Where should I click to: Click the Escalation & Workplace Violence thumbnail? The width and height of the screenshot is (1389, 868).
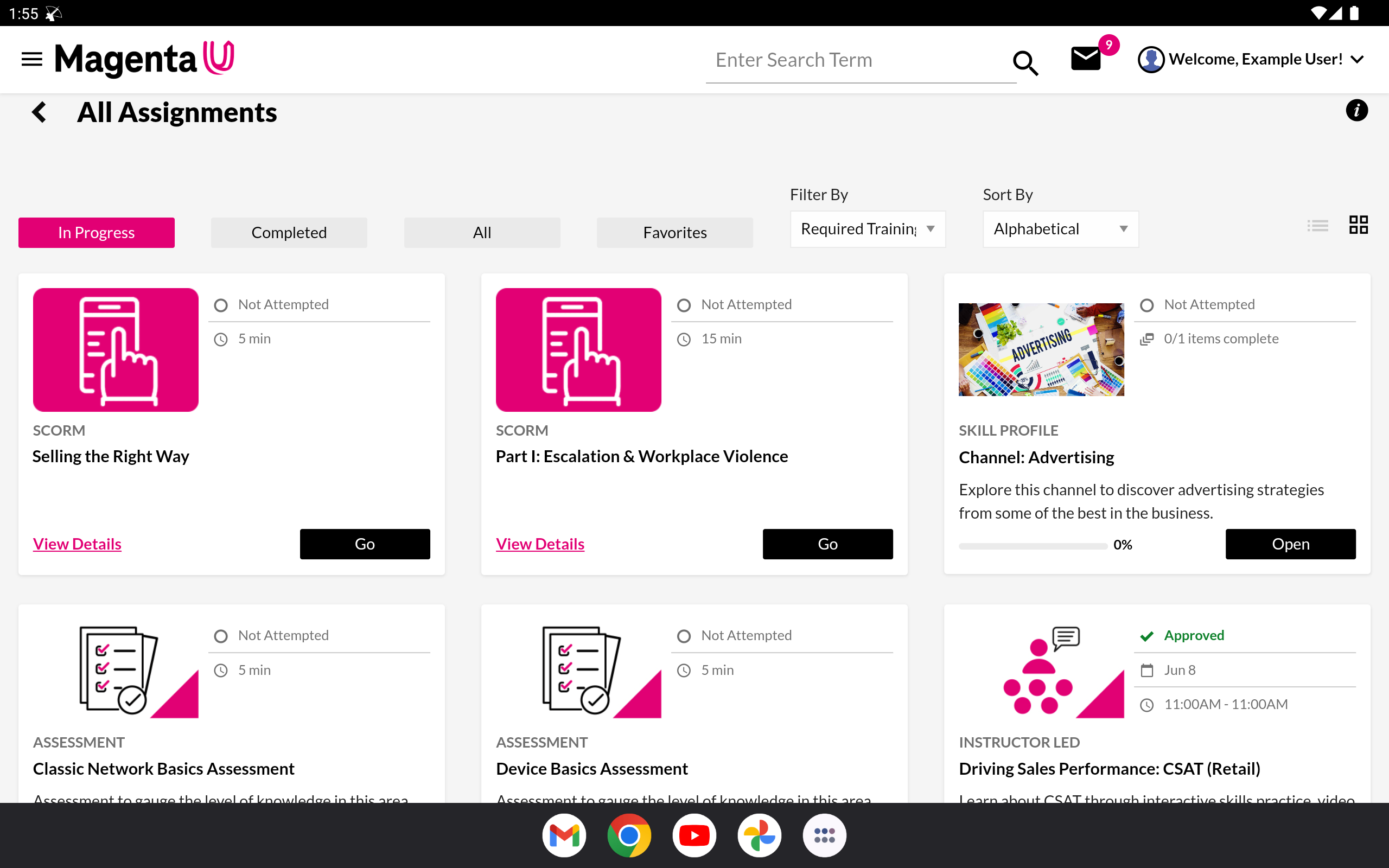point(578,349)
